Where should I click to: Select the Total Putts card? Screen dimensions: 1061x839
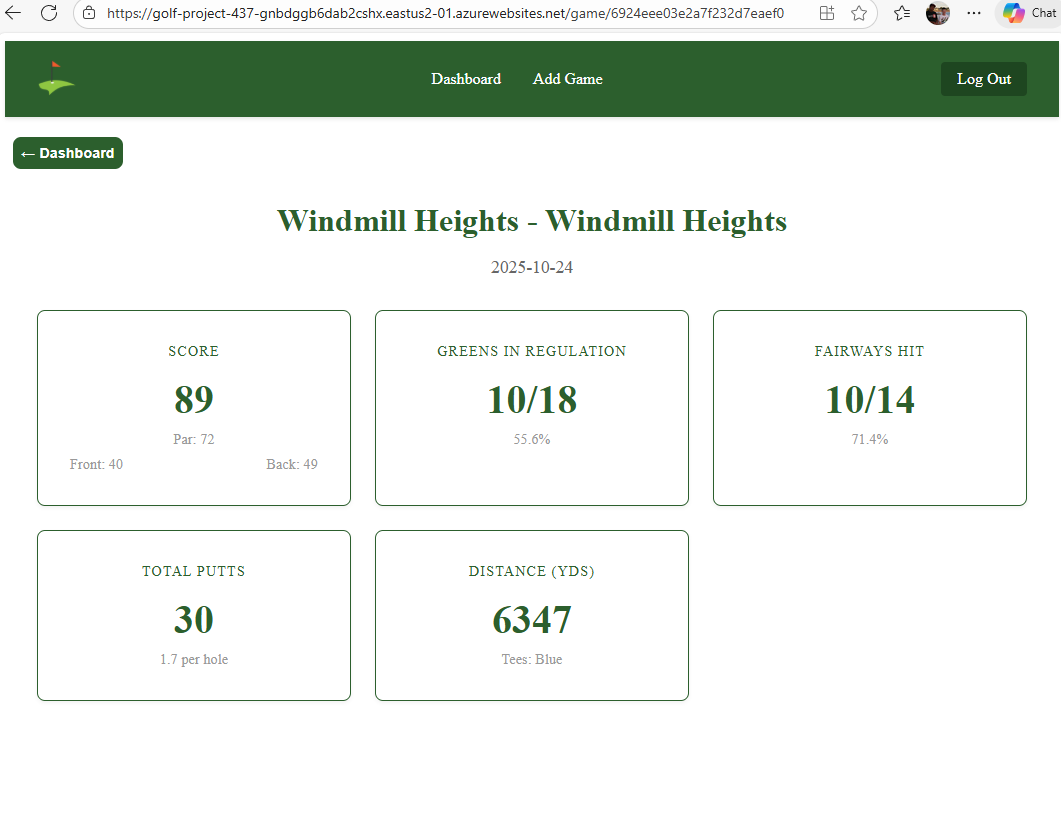194,615
